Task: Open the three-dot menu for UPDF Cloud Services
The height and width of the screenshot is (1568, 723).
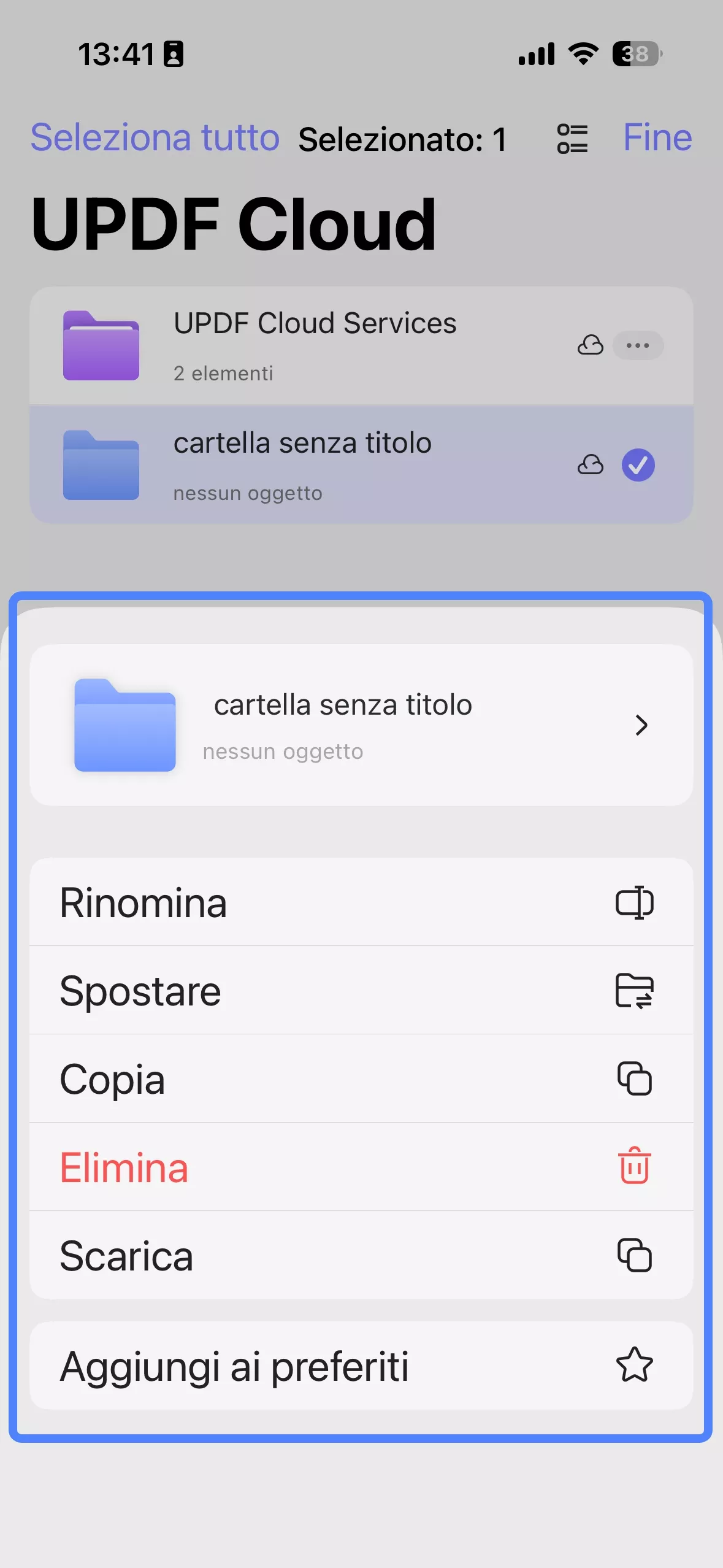Action: point(638,345)
